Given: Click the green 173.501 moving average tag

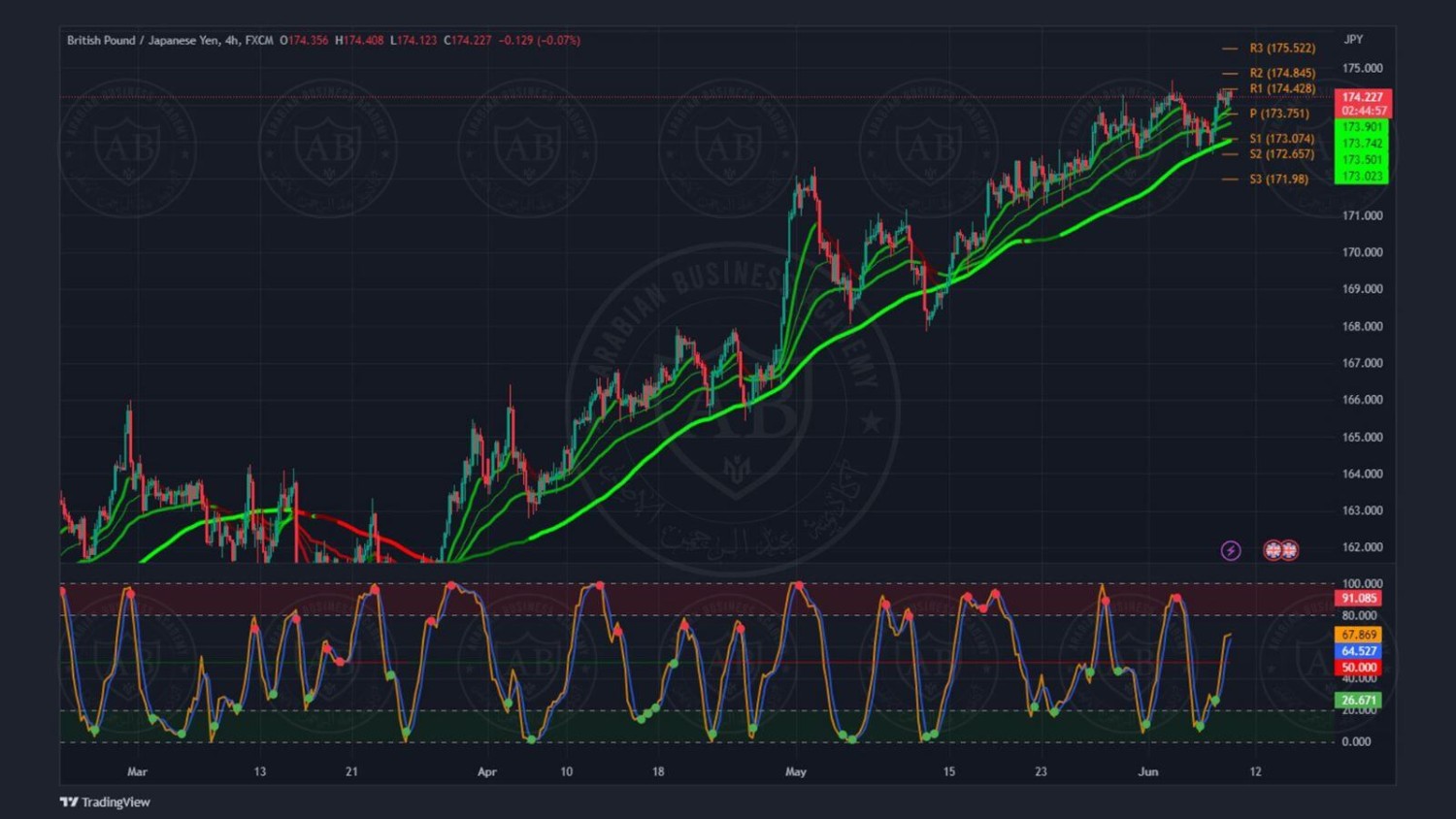Looking at the screenshot, I should point(1362,160).
